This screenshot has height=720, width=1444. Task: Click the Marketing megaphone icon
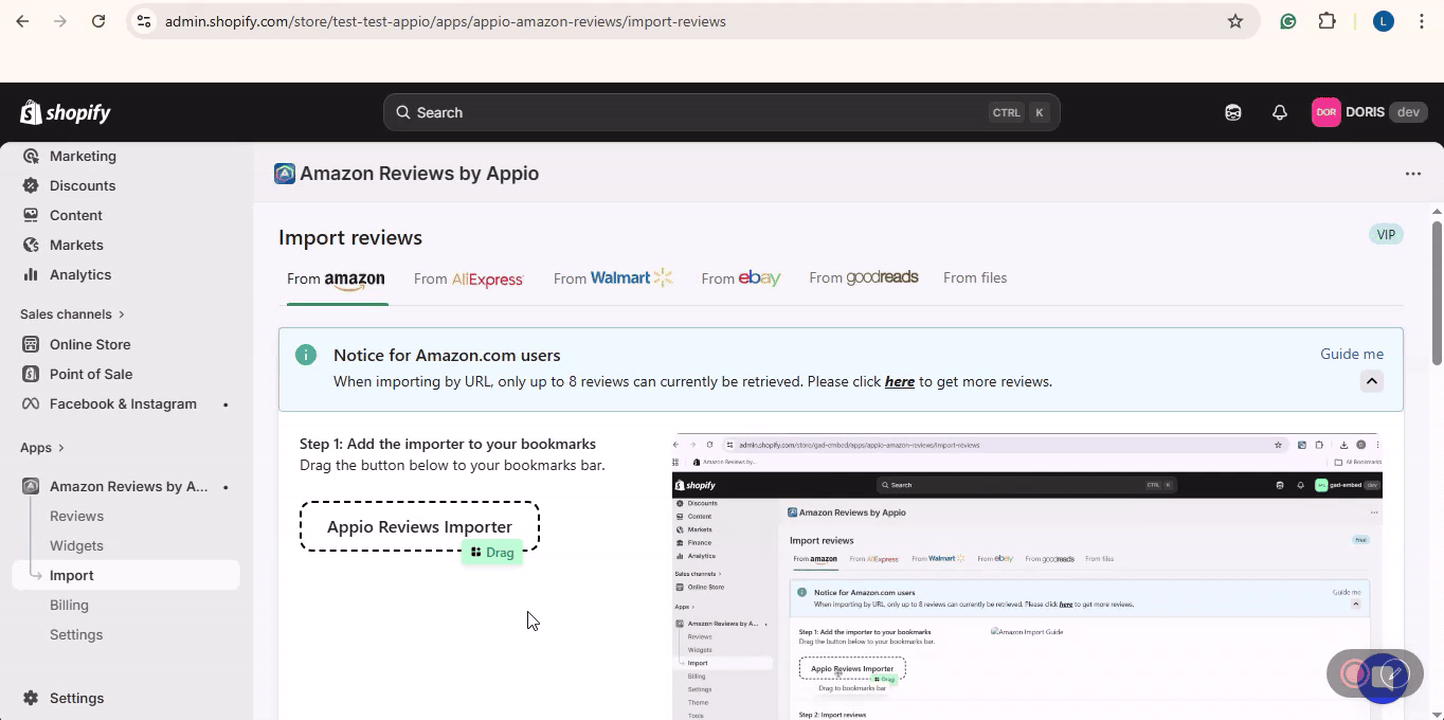(x=31, y=156)
